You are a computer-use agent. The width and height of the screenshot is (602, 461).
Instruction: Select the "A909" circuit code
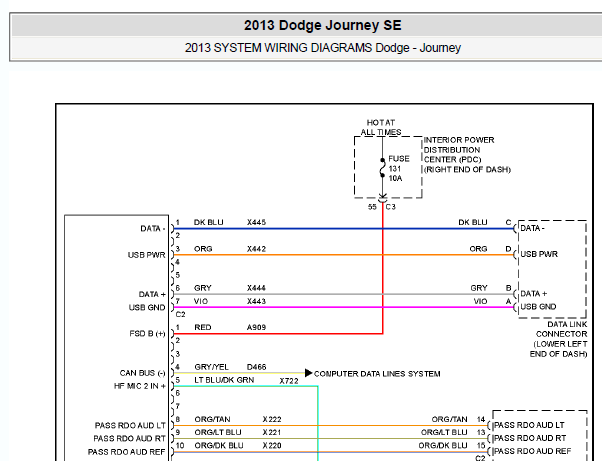click(256, 327)
